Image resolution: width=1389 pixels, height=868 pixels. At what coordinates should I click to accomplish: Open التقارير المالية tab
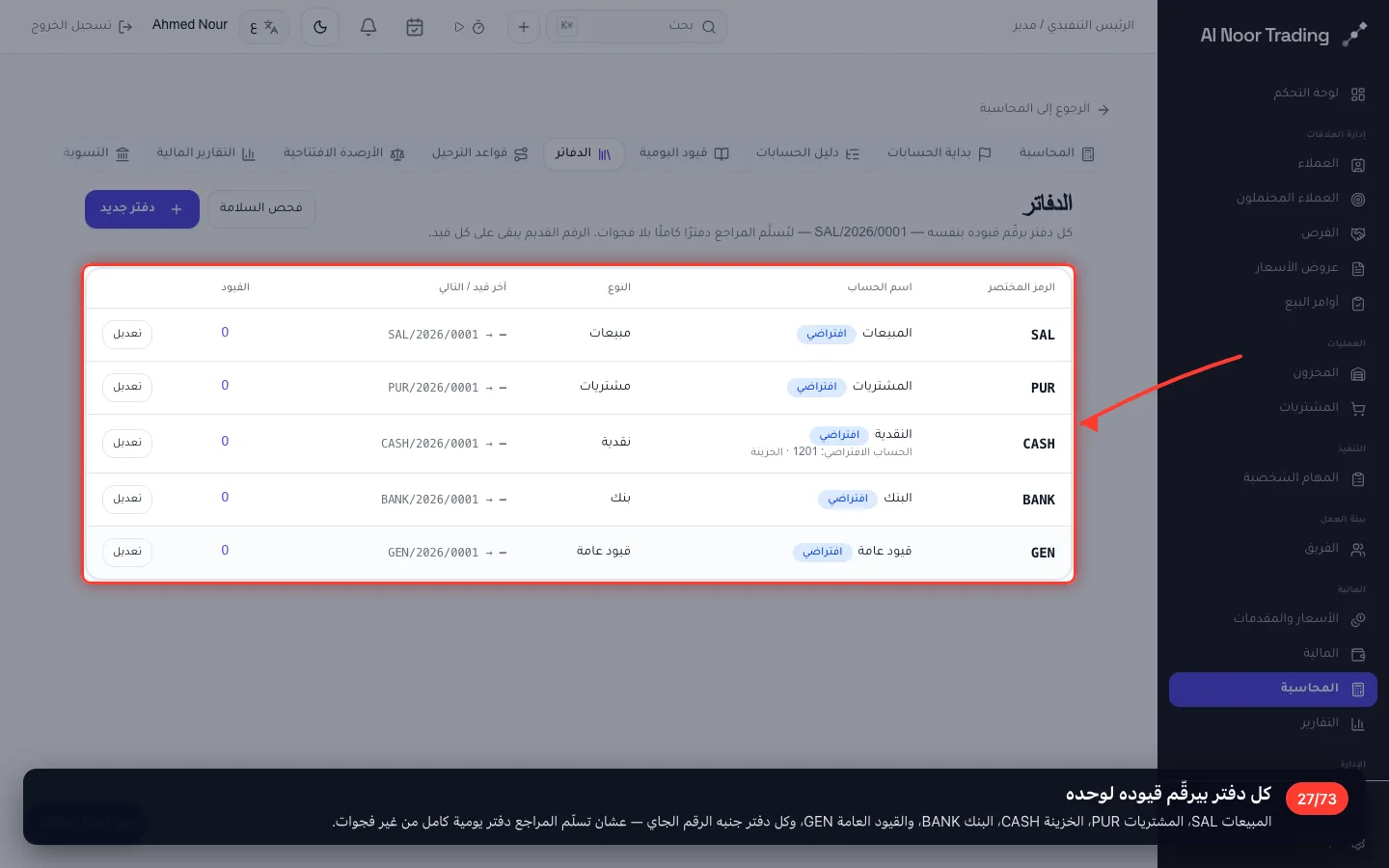pyautogui.click(x=205, y=153)
